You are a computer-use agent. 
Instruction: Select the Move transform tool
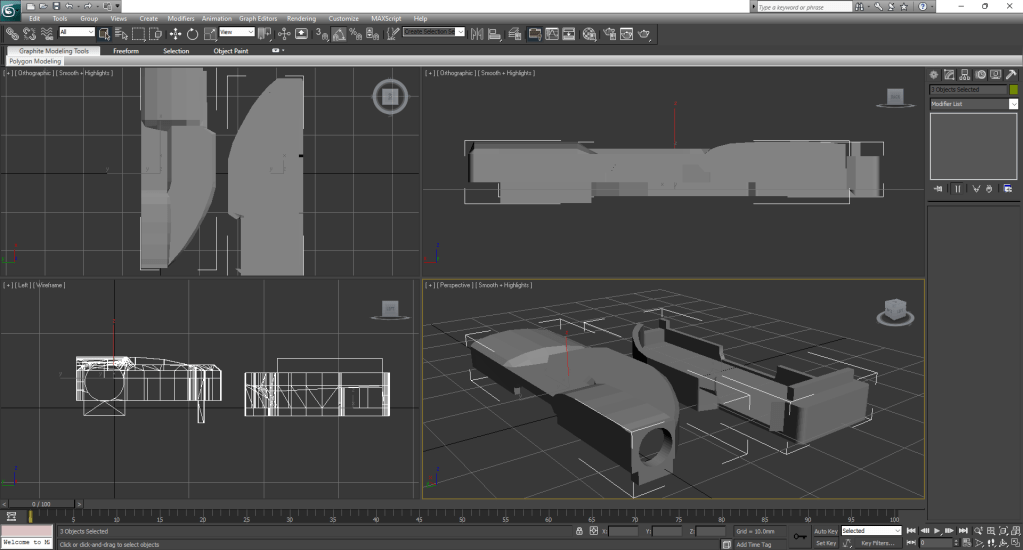pyautogui.click(x=176, y=34)
